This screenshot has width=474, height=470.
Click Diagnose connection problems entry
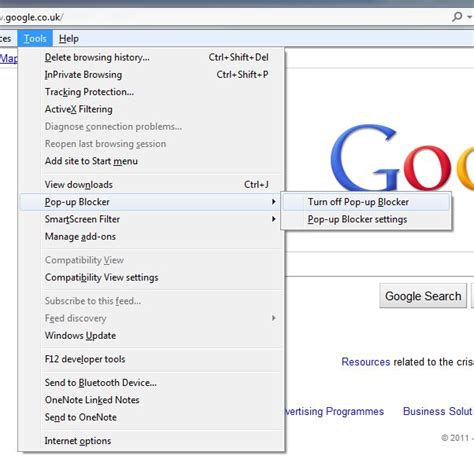click(x=152, y=127)
